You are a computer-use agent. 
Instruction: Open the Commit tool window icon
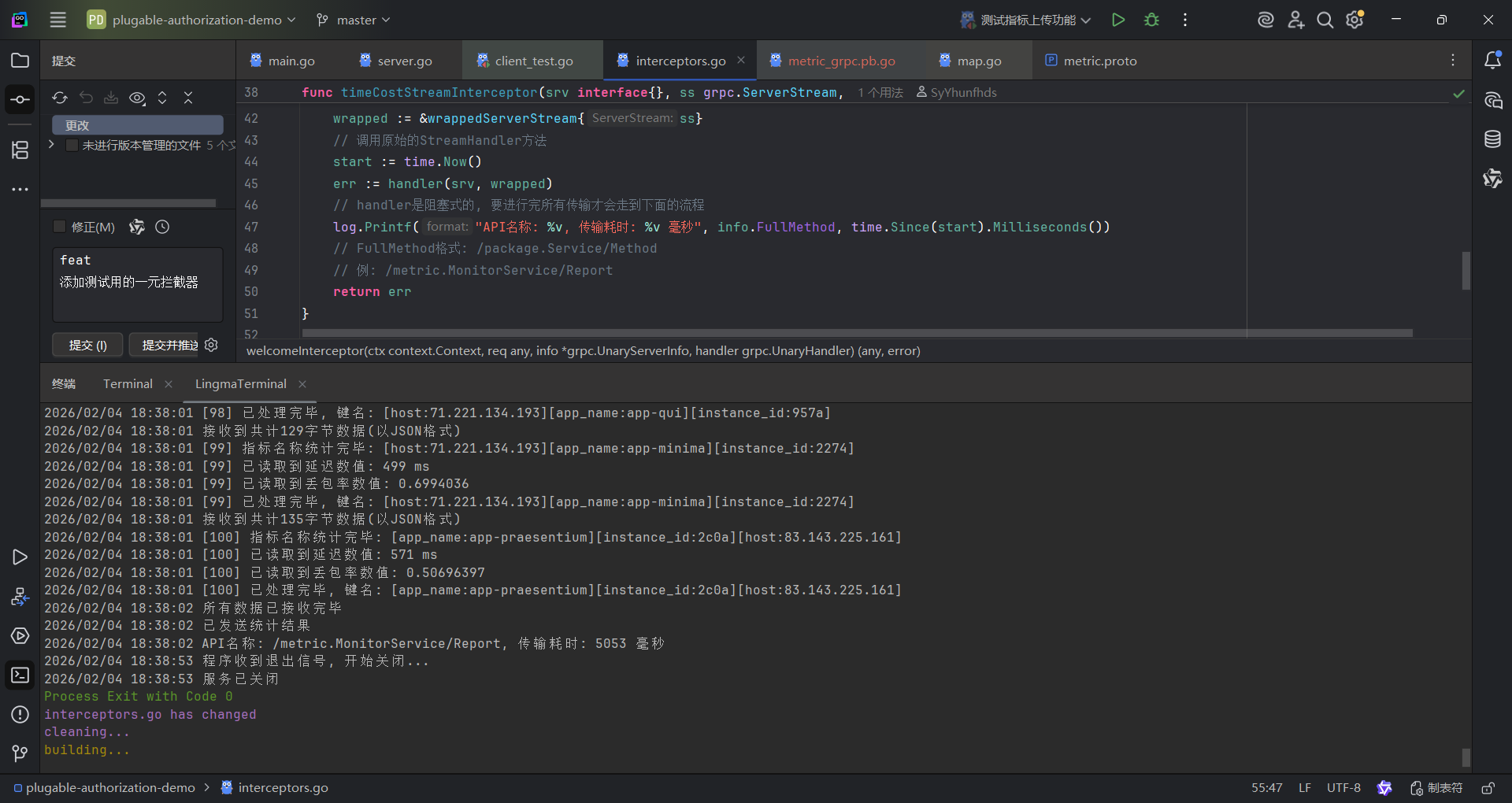click(x=20, y=100)
